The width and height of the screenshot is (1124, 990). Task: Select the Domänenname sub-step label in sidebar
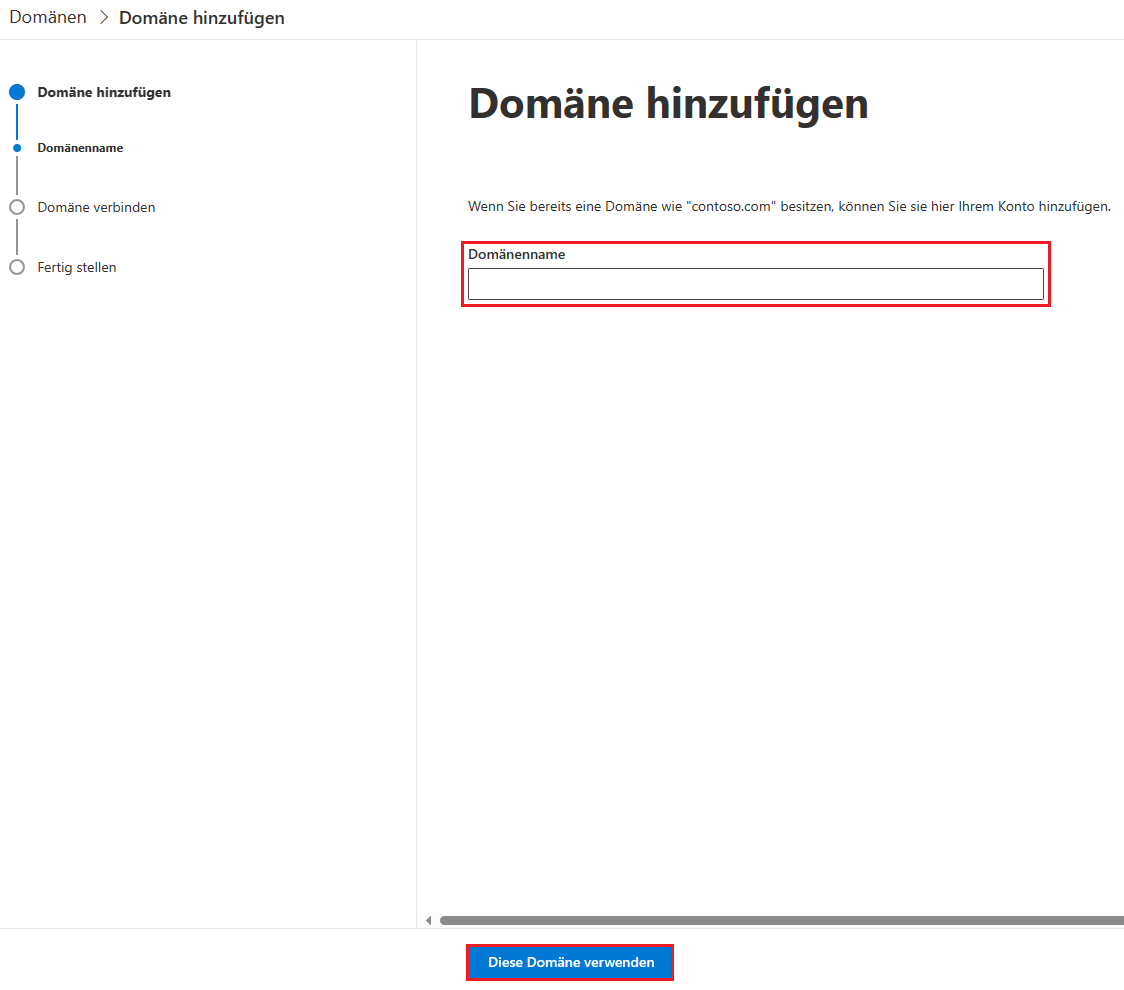80,148
